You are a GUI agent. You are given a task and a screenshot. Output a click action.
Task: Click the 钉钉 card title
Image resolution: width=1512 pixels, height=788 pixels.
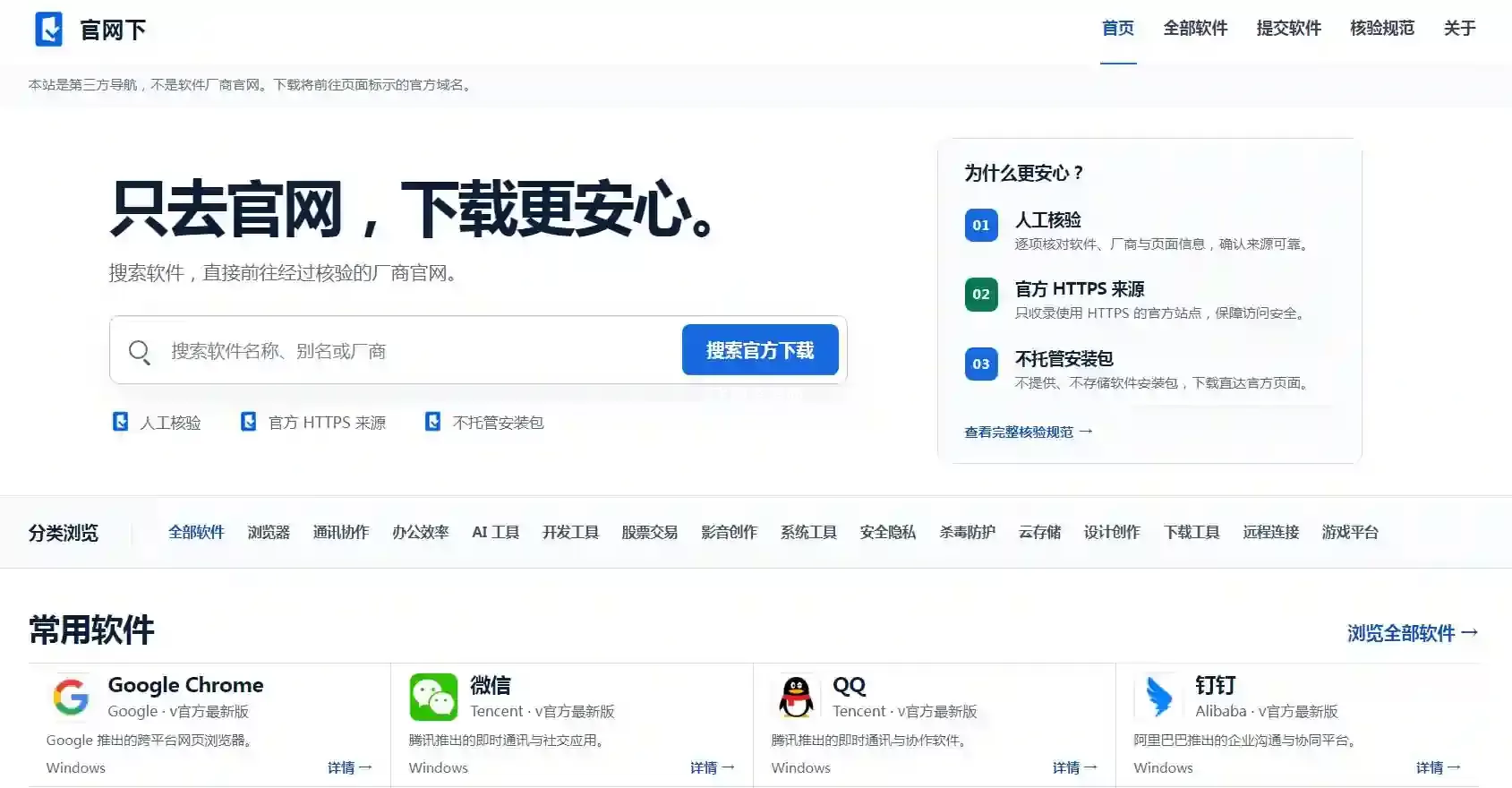pos(1216,685)
